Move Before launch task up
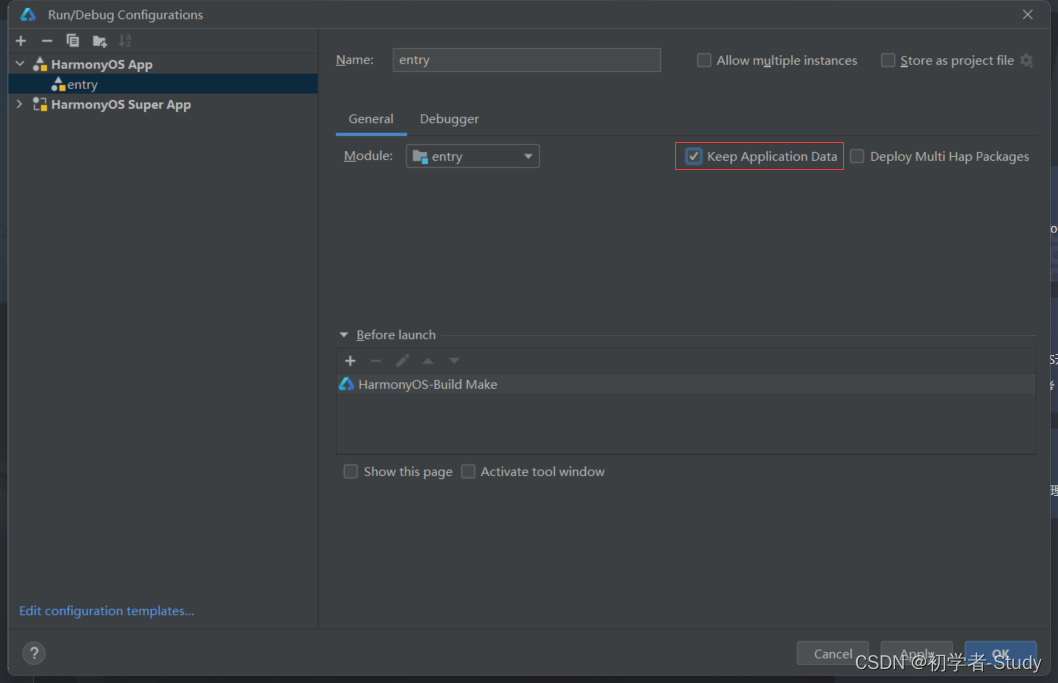This screenshot has width=1058, height=683. [x=428, y=361]
